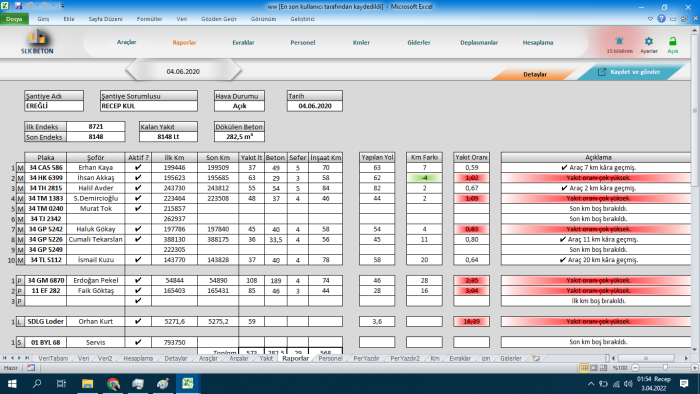
Task: Toggle Aktif check for Orhan Kurt
Action: point(138,321)
